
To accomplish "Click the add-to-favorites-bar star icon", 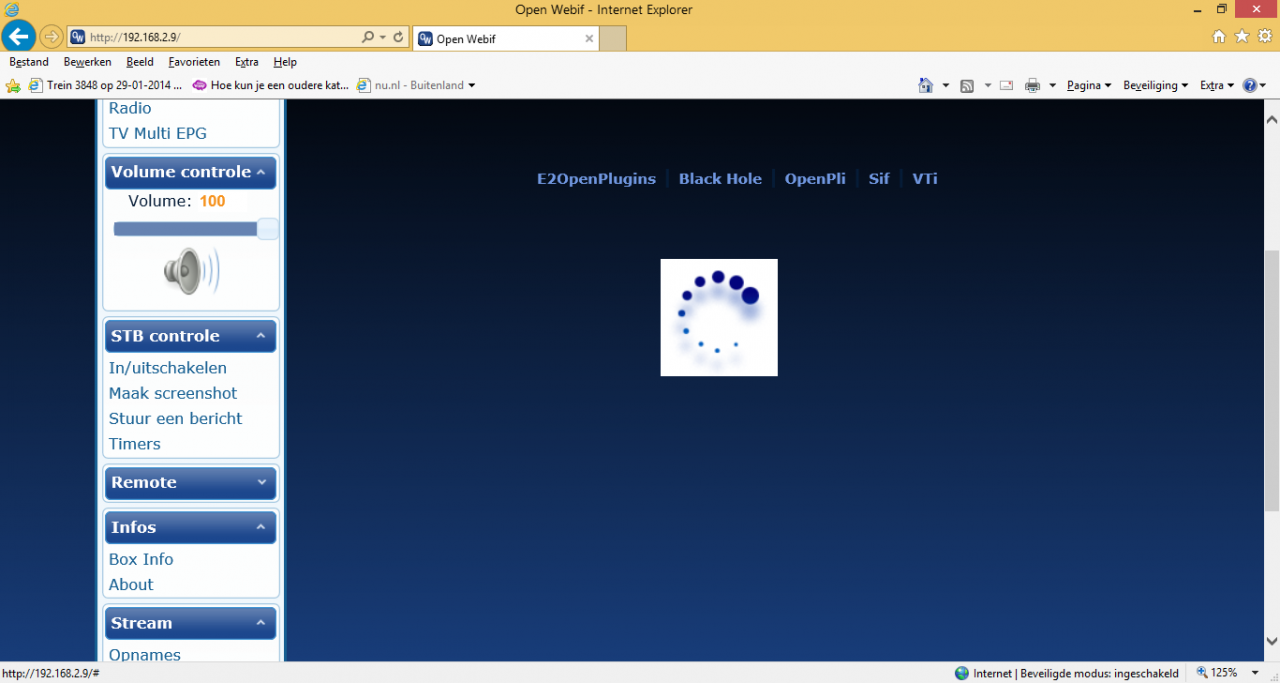I will pyautogui.click(x=13, y=86).
